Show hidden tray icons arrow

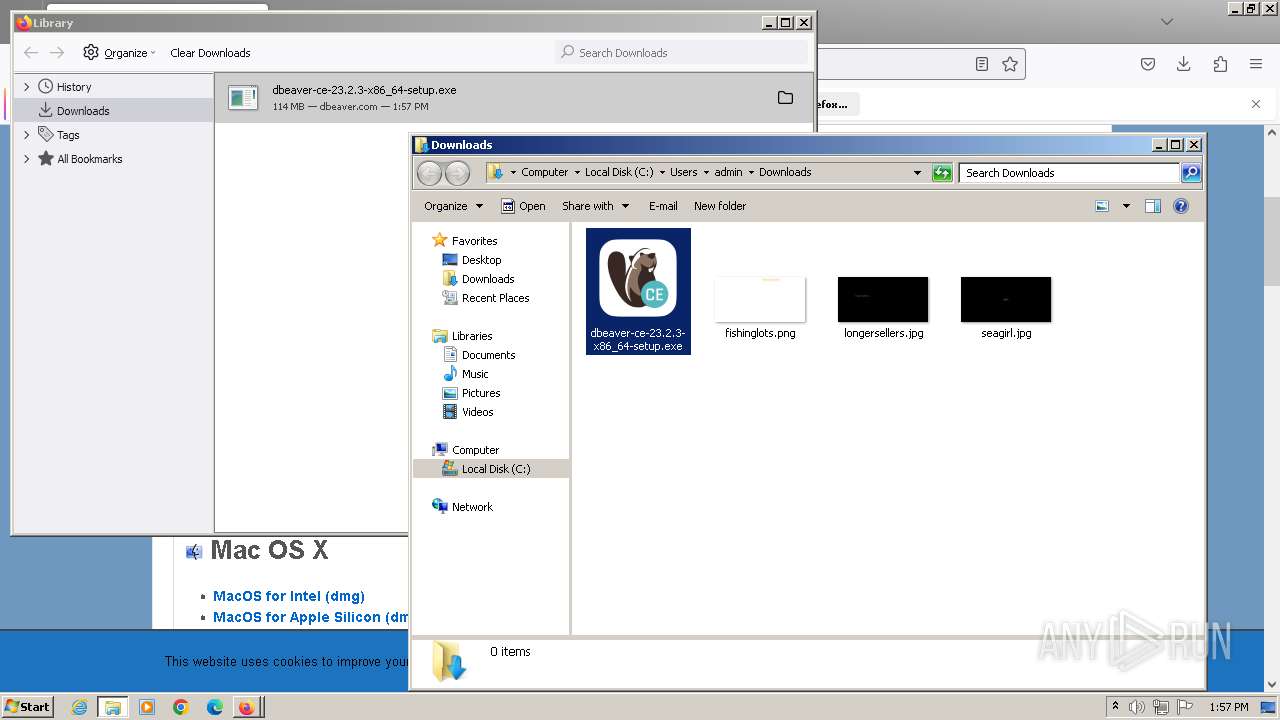(x=1115, y=707)
